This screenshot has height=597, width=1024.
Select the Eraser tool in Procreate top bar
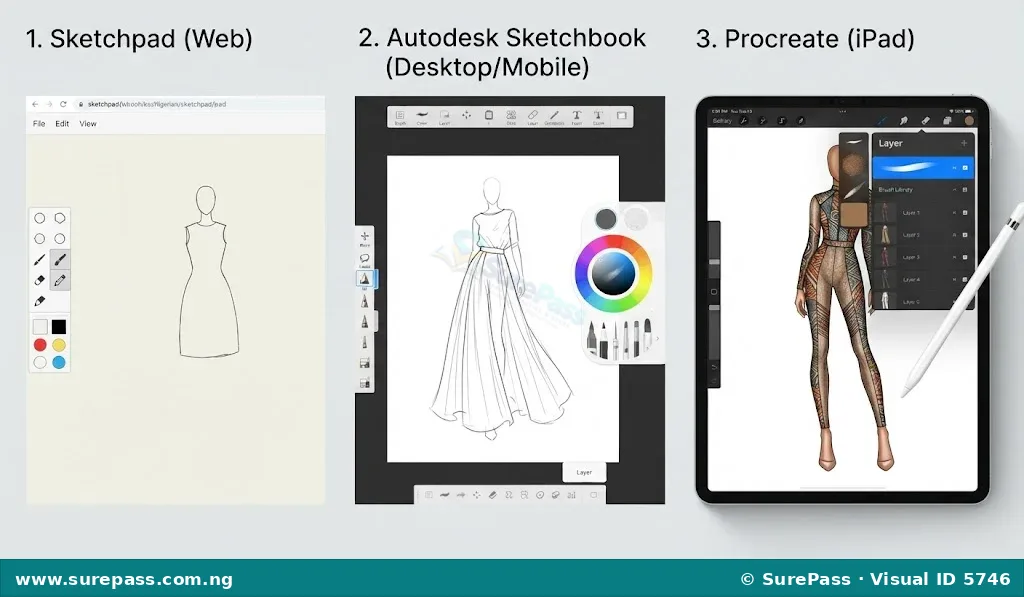click(925, 120)
